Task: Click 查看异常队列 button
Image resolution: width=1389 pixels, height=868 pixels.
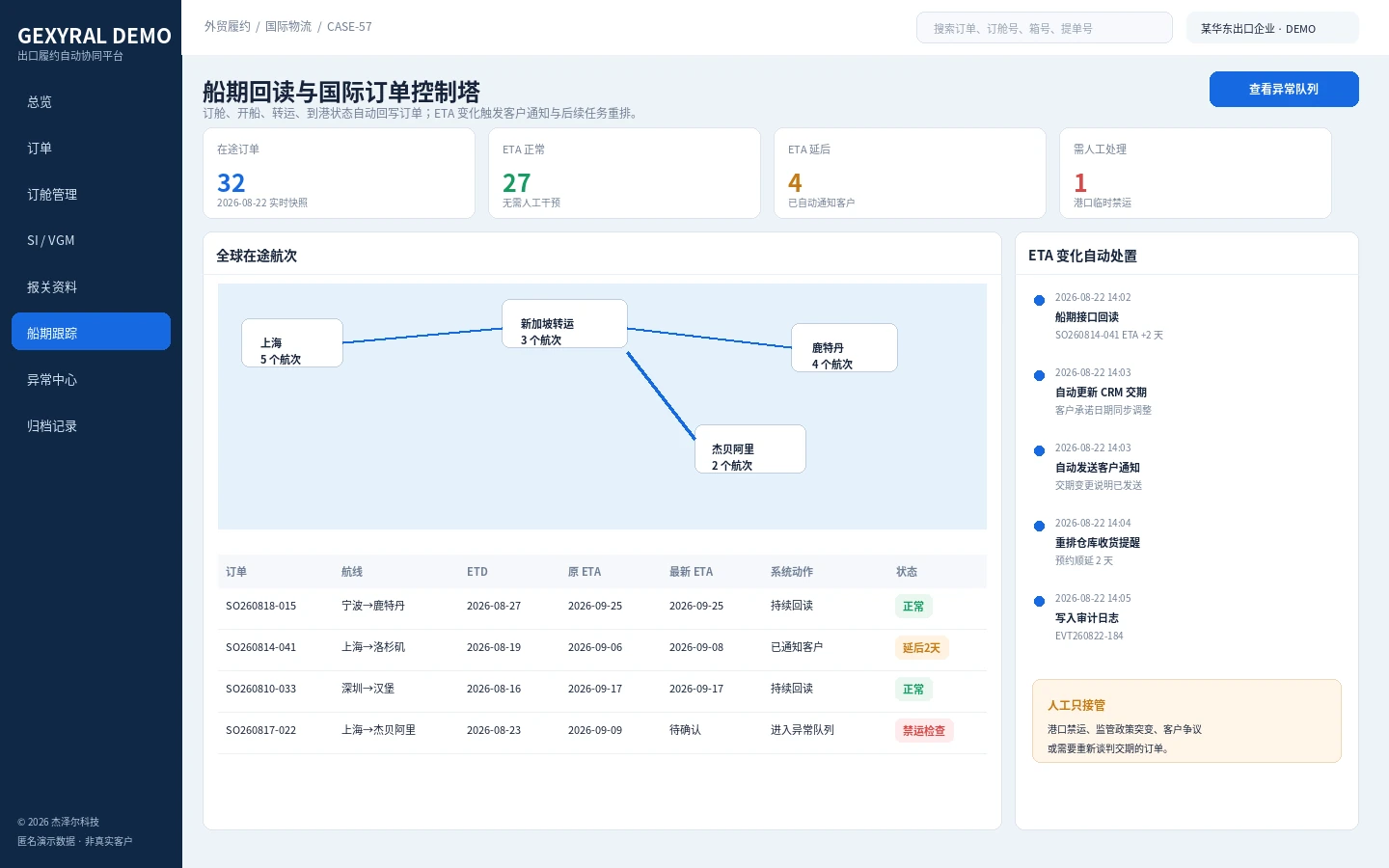Action: coord(1284,89)
